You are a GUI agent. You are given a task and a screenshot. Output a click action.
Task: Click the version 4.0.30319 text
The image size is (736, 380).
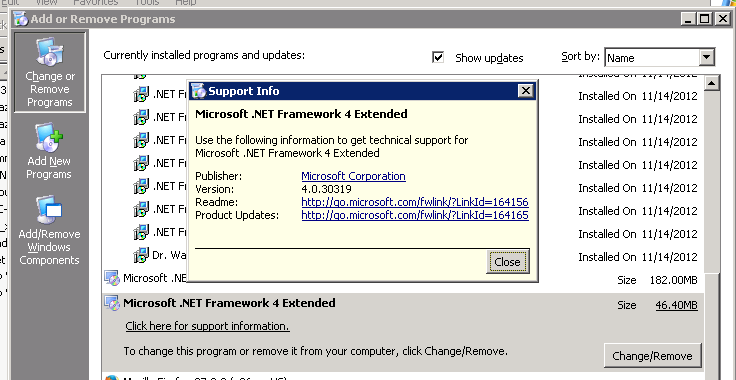coord(326,189)
